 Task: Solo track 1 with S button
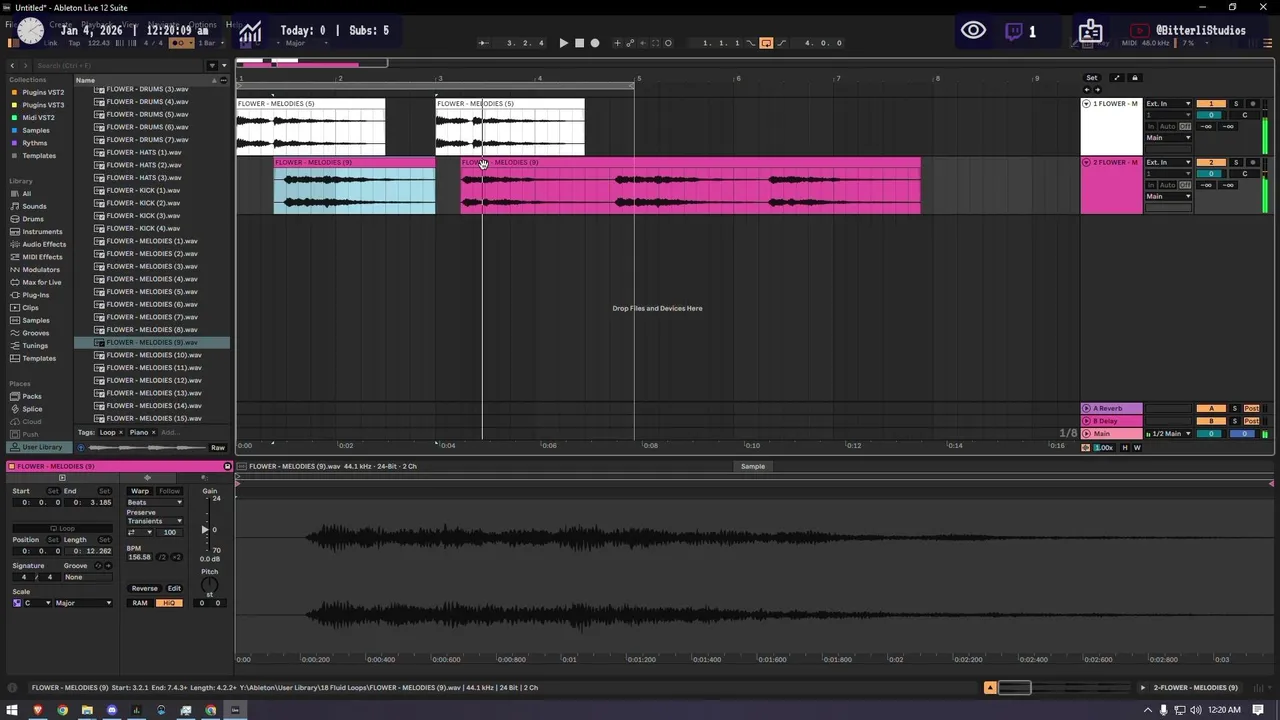[1235, 104]
